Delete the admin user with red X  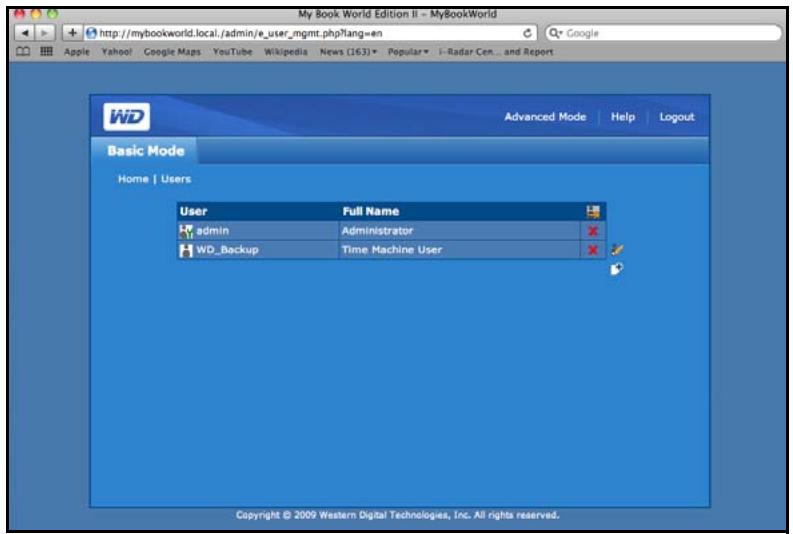click(x=593, y=231)
